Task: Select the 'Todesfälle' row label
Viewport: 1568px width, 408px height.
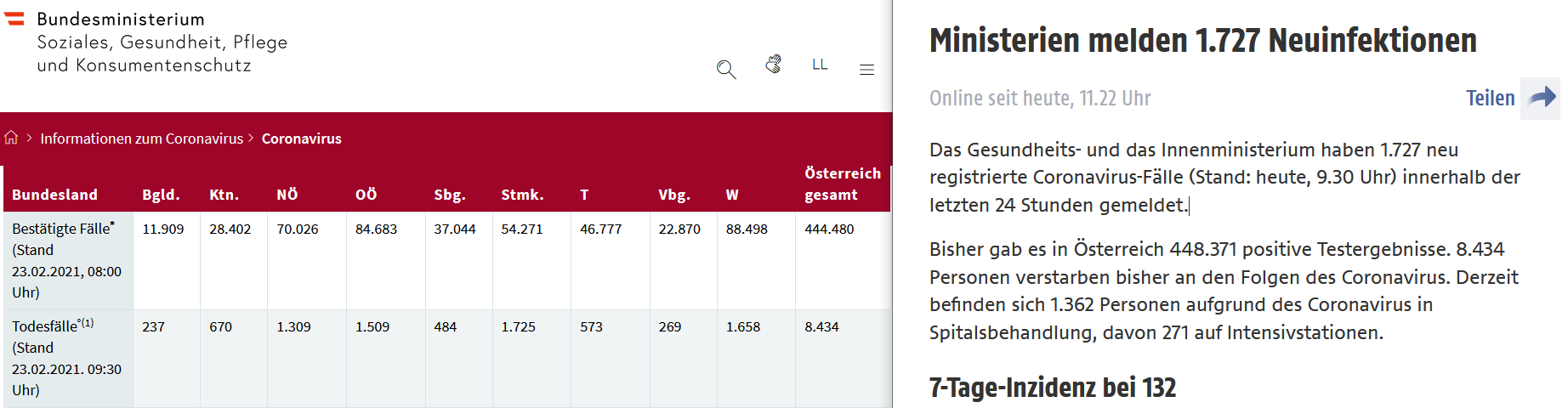Action: point(53,326)
